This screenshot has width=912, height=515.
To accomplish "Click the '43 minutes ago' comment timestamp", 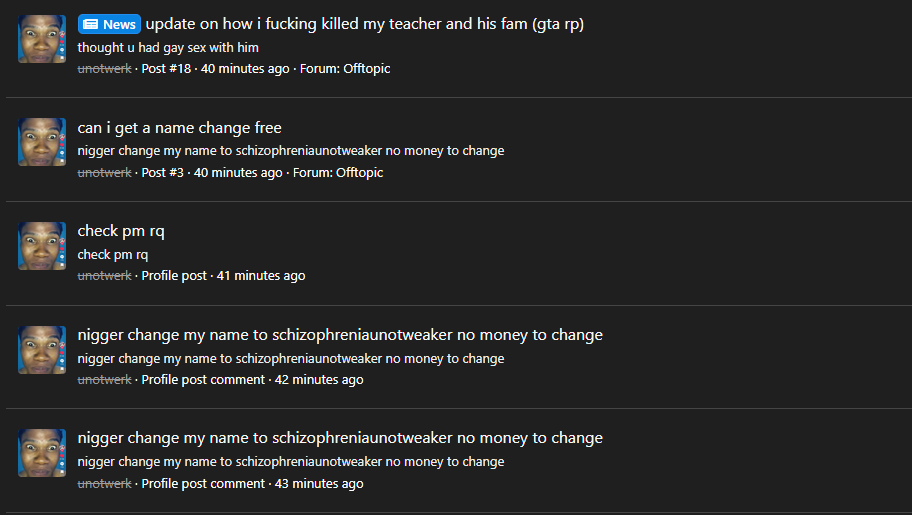I will pyautogui.click(x=319, y=484).
